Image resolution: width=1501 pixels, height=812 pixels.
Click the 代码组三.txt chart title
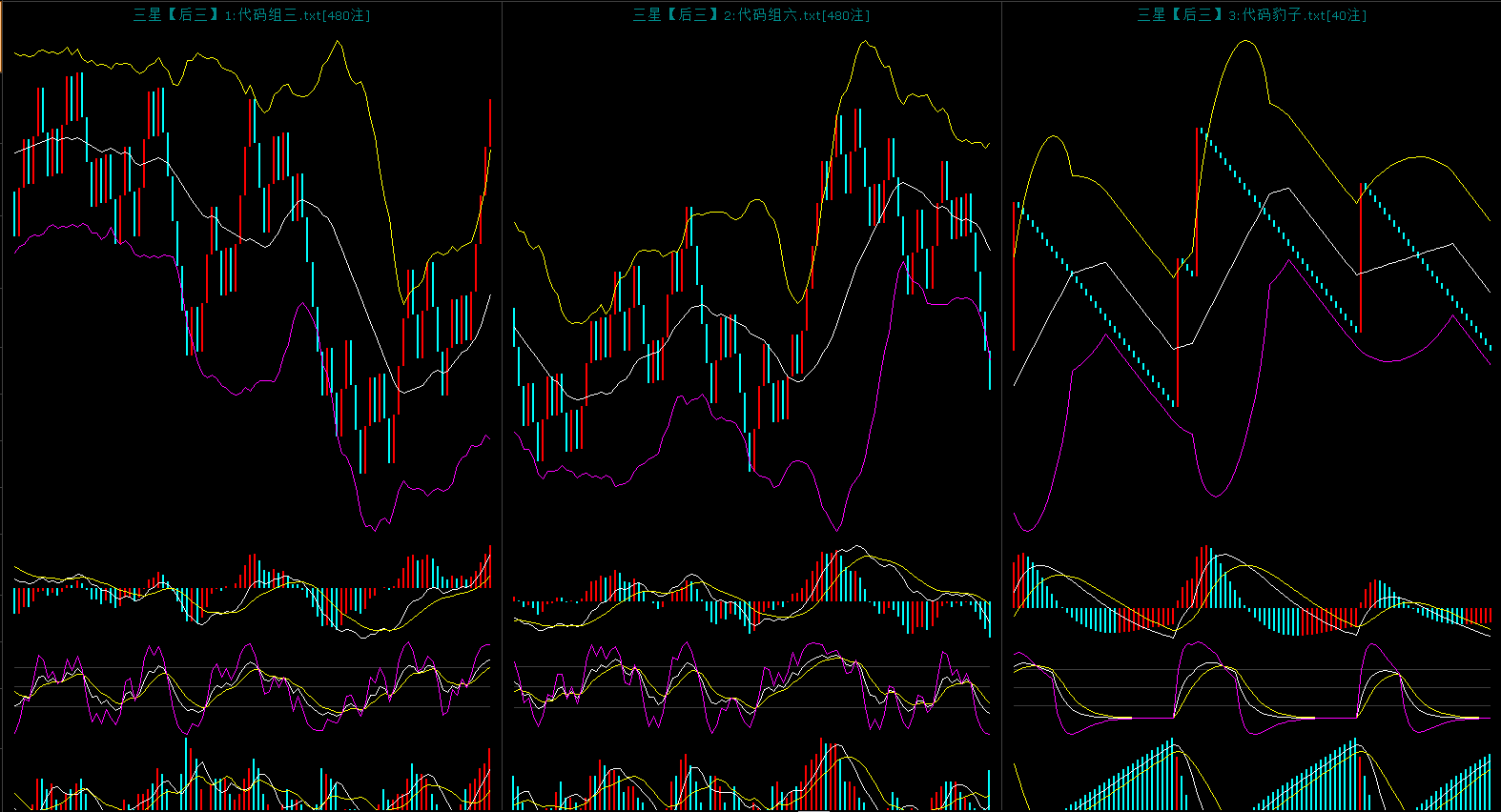point(252,15)
